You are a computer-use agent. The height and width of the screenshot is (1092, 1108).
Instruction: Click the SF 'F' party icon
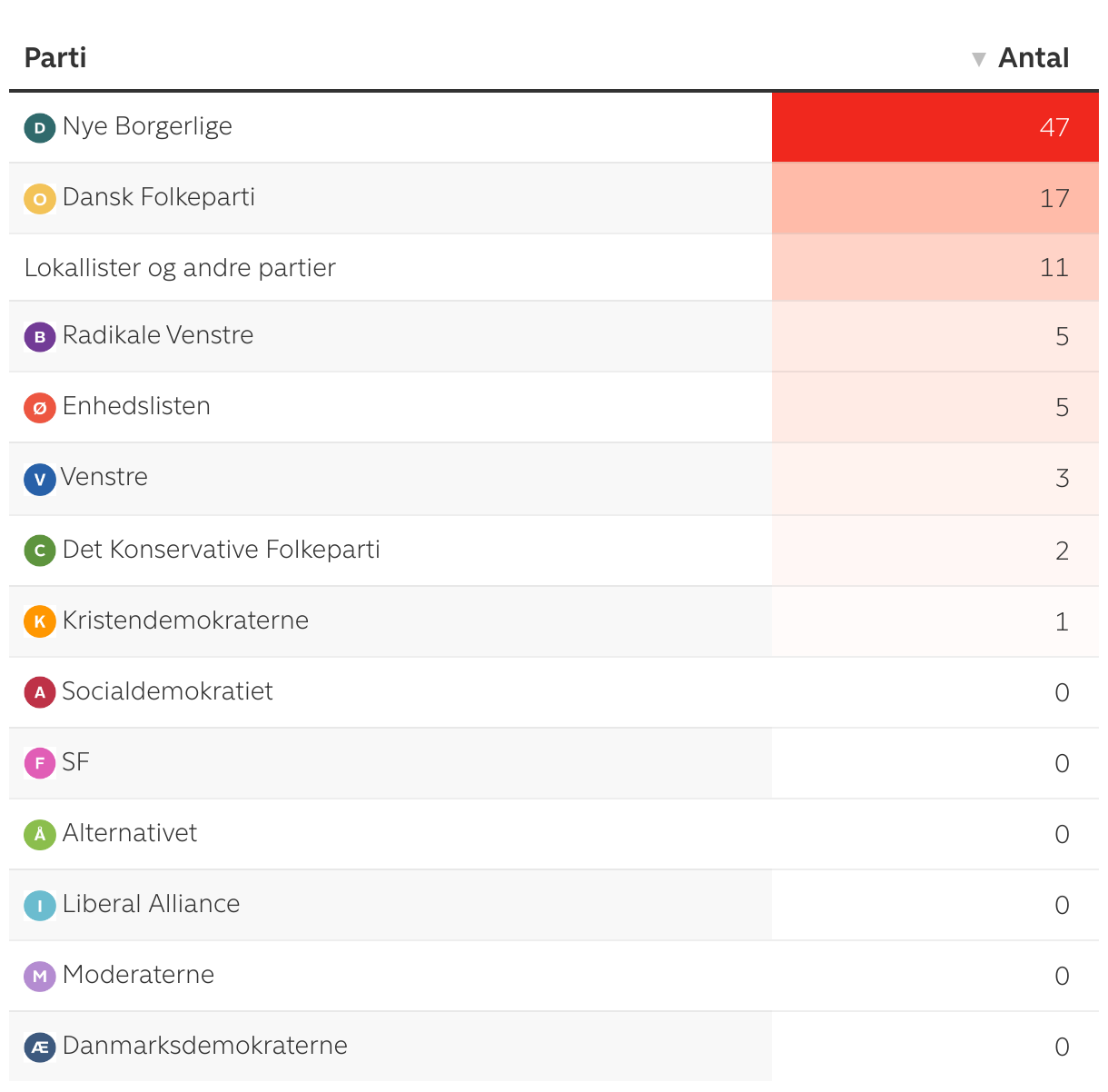click(x=40, y=763)
